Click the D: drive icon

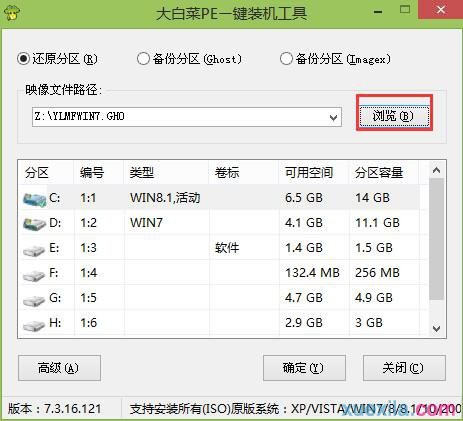point(34,224)
